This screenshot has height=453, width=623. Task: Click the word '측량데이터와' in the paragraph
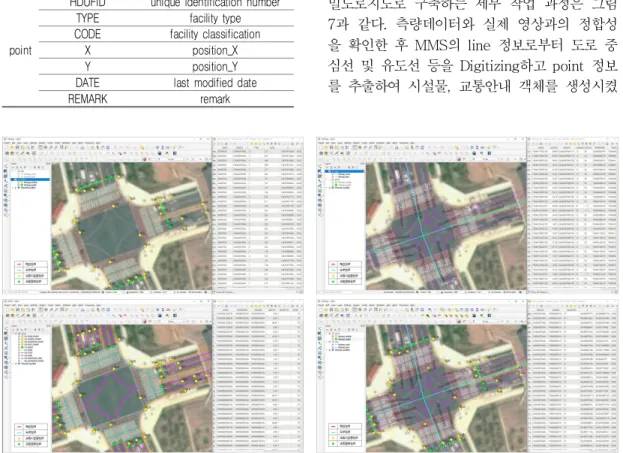click(435, 25)
